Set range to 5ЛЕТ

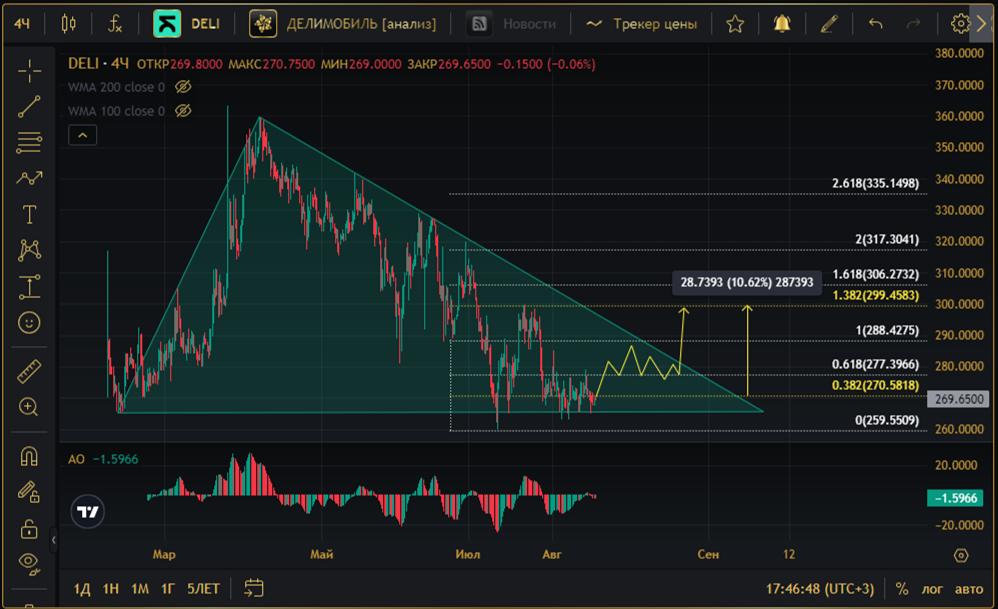204,589
